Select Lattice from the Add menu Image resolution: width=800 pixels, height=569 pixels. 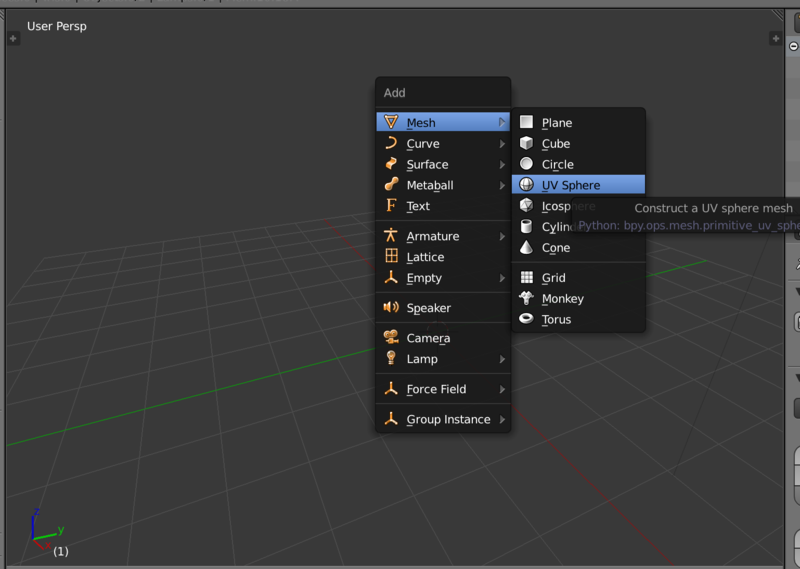click(x=443, y=257)
